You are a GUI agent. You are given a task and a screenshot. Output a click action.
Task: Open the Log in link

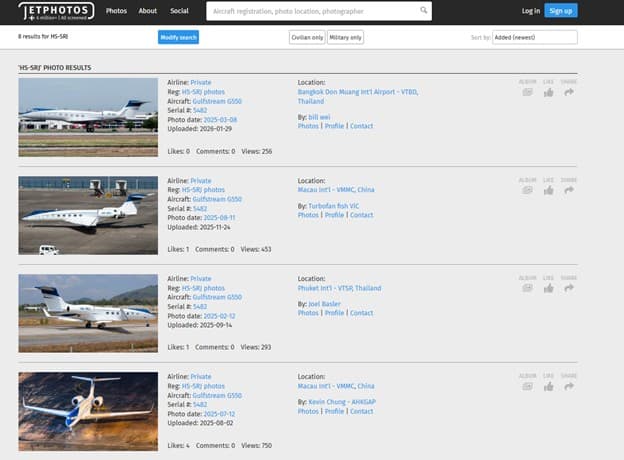[x=530, y=11]
